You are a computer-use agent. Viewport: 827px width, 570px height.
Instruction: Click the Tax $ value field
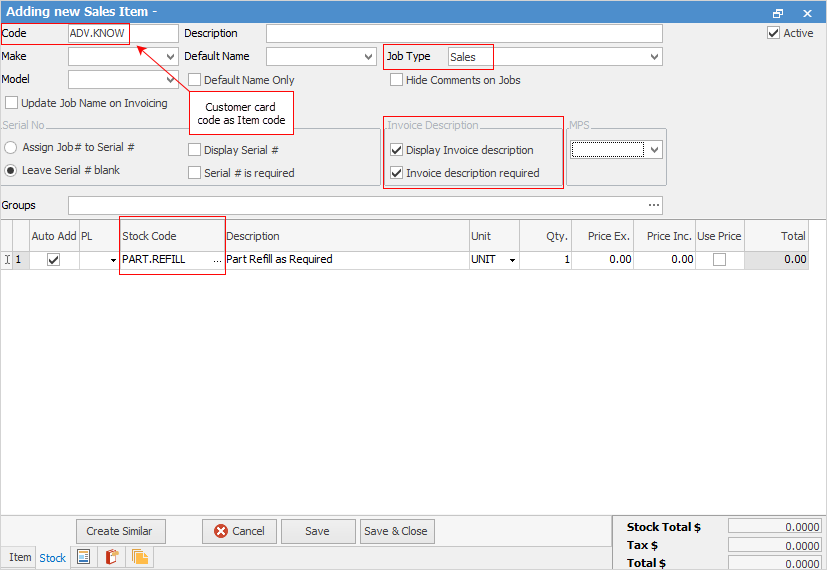point(774,545)
